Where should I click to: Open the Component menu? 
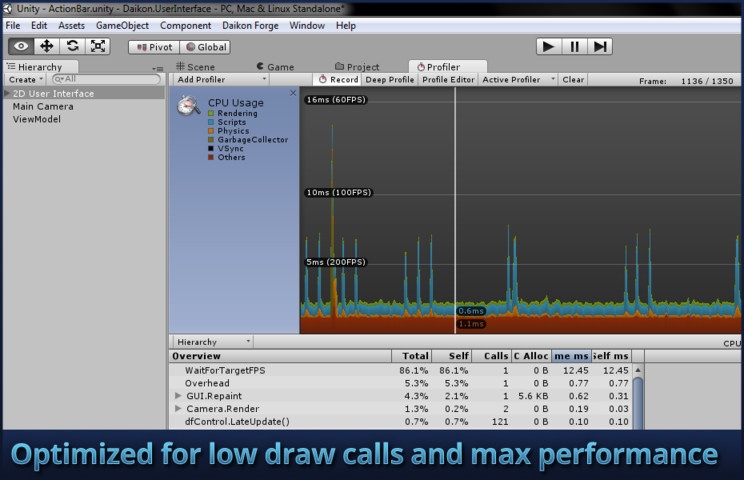coord(185,26)
